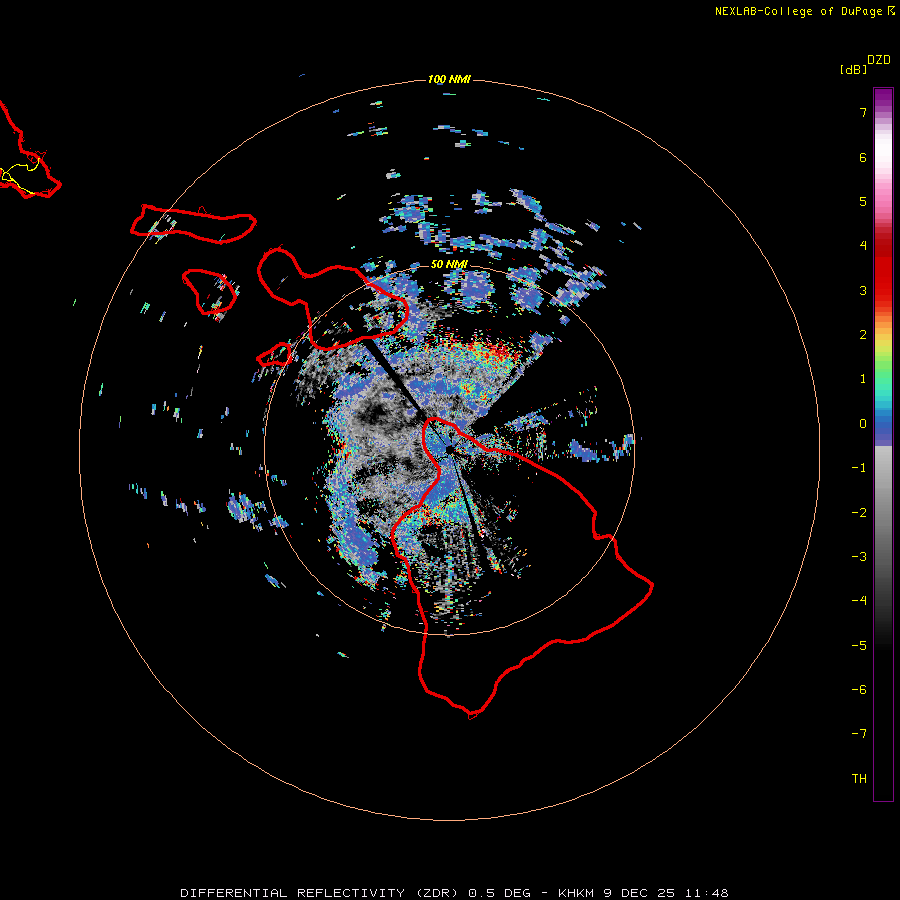Click the red segment of the color bar
The image size is (900, 900).
[x=883, y=270]
